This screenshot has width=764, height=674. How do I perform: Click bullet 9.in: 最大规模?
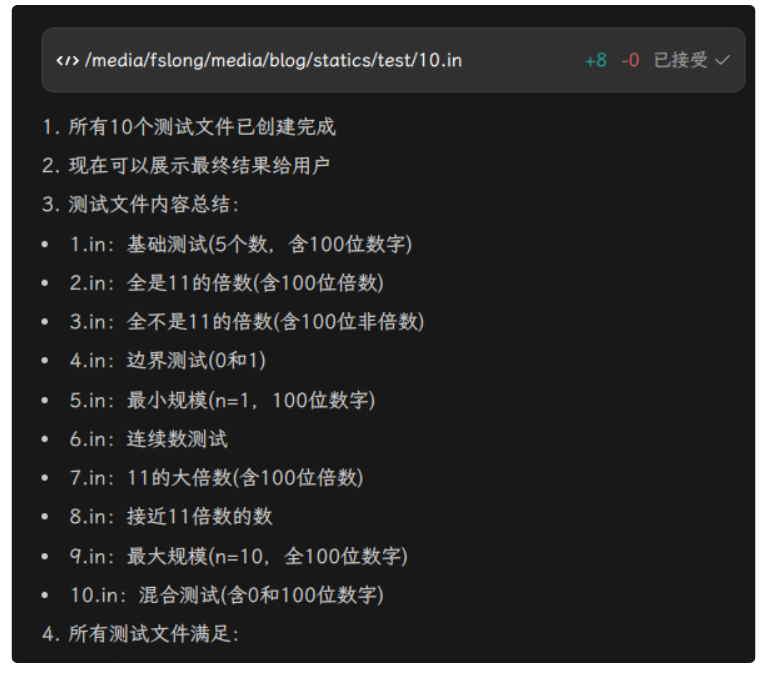point(239,556)
